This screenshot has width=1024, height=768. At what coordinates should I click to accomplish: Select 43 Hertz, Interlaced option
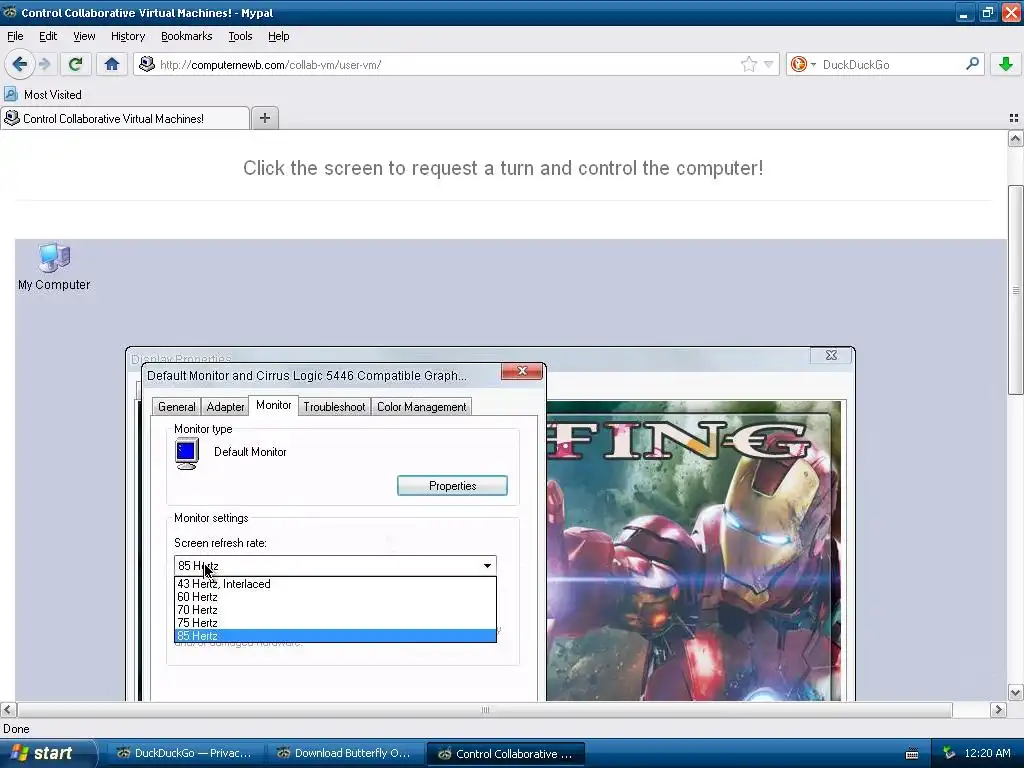pos(335,584)
